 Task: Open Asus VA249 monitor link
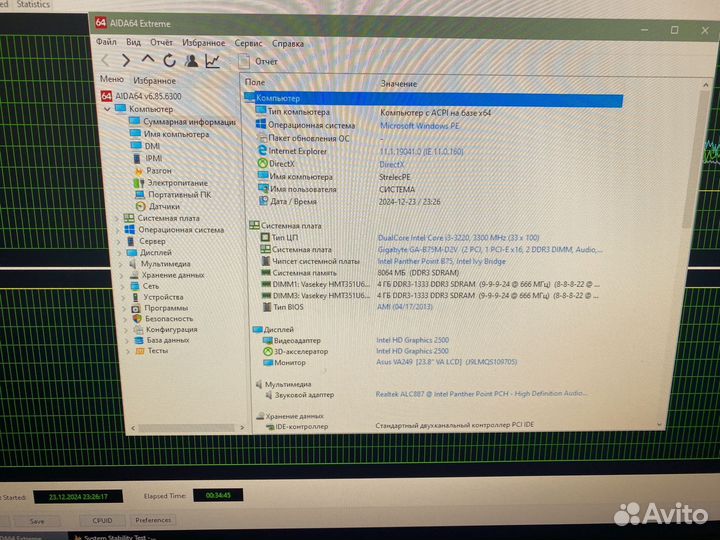pos(446,362)
